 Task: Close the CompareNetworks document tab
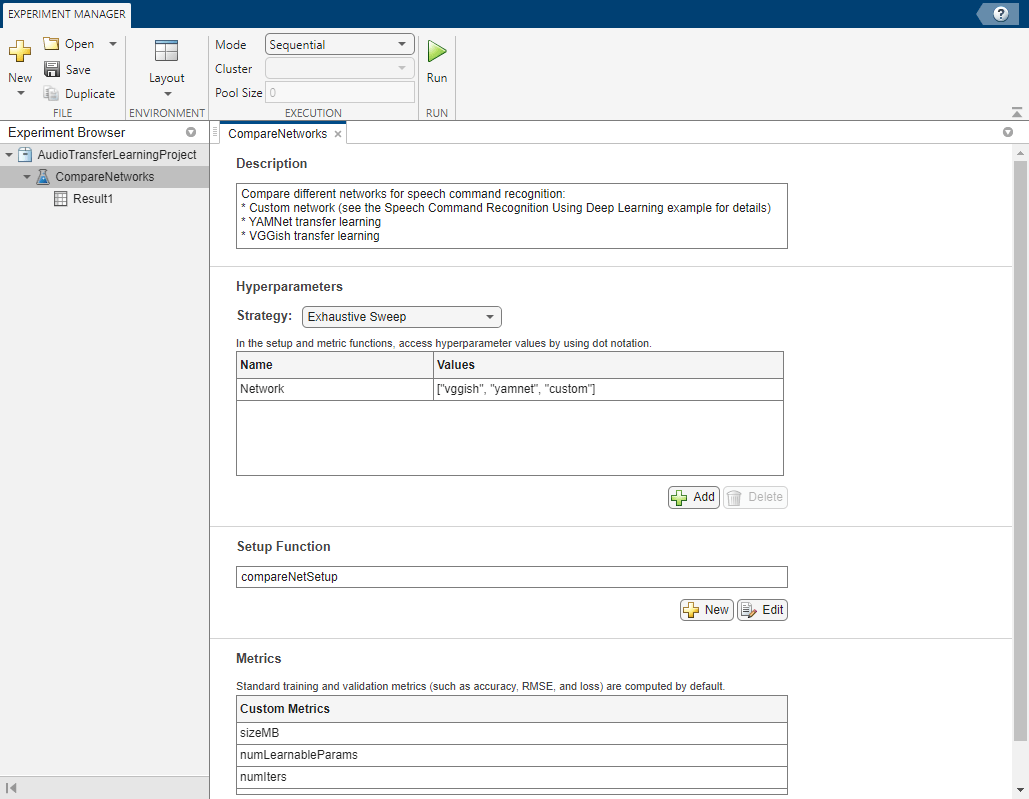coord(338,134)
